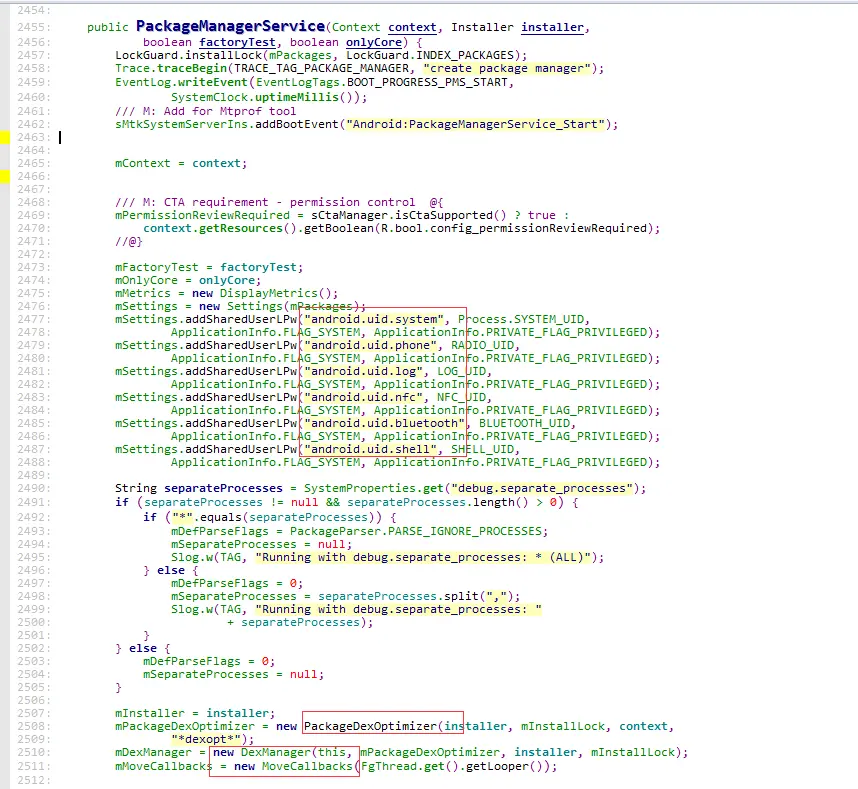Screen dimensions: 858x789
Task: Click sCtaManager.isCtaSupported() call
Action: point(408,215)
